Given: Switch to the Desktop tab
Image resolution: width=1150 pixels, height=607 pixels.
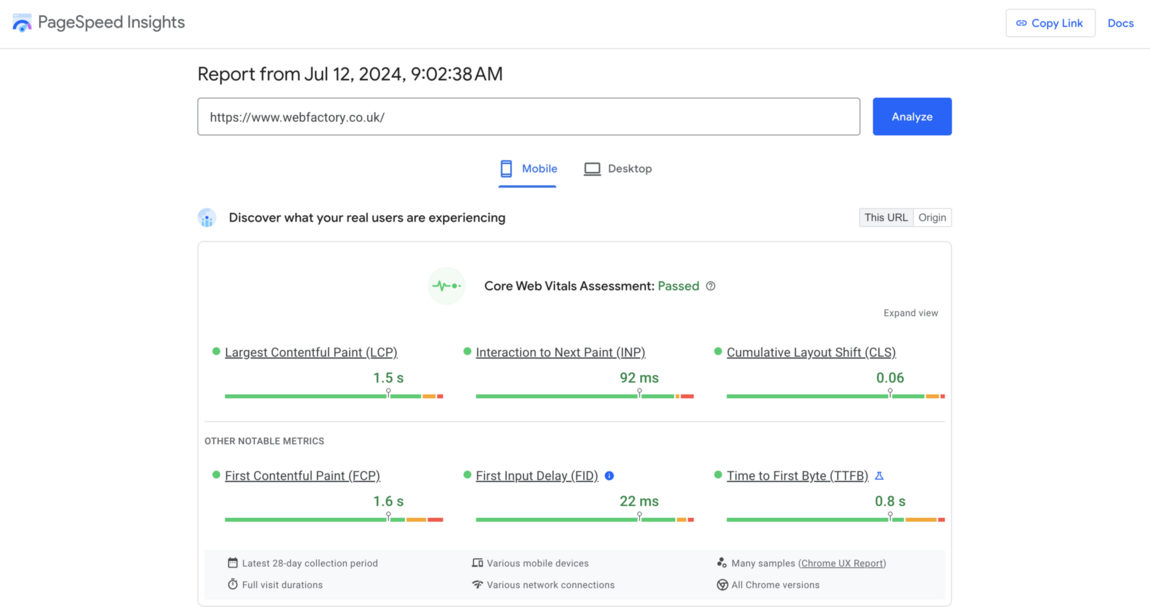Looking at the screenshot, I should click(x=618, y=168).
